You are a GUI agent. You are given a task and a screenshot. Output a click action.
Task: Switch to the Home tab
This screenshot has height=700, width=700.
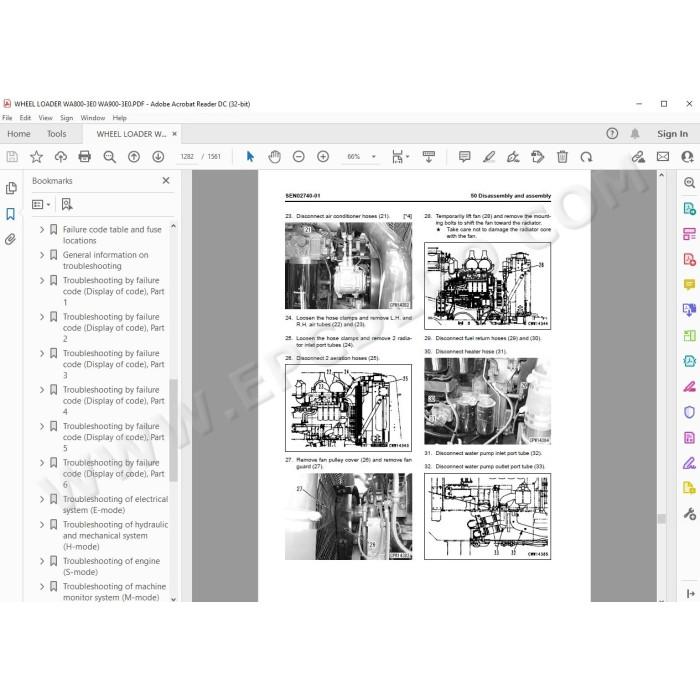pyautogui.click(x=19, y=133)
